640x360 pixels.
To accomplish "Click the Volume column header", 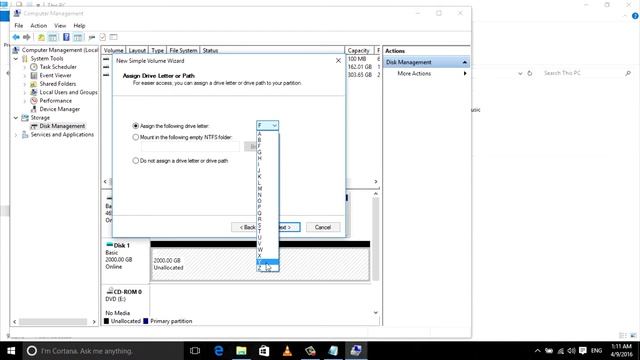I will click(113, 51).
